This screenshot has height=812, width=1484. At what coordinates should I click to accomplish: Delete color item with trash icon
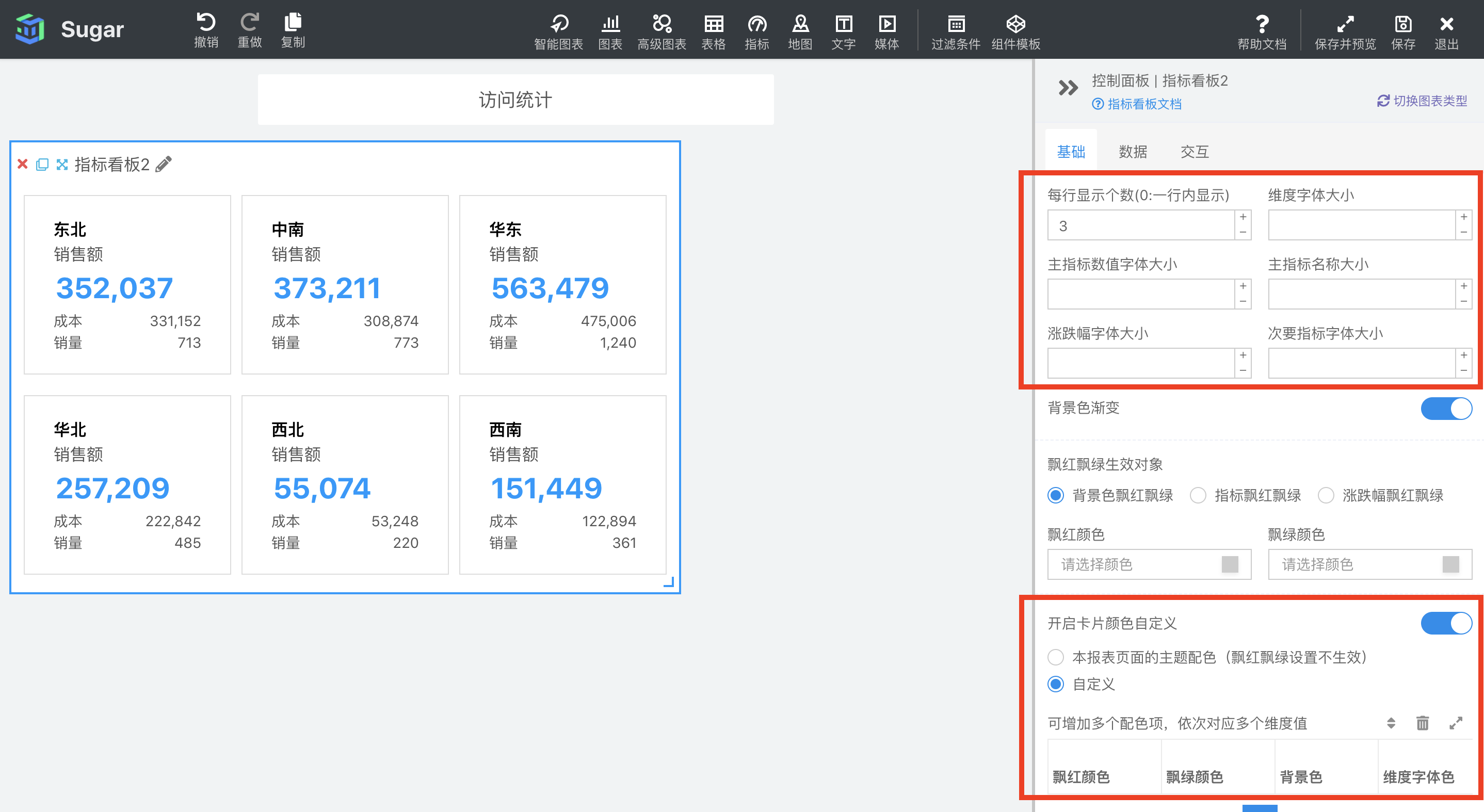(1423, 723)
